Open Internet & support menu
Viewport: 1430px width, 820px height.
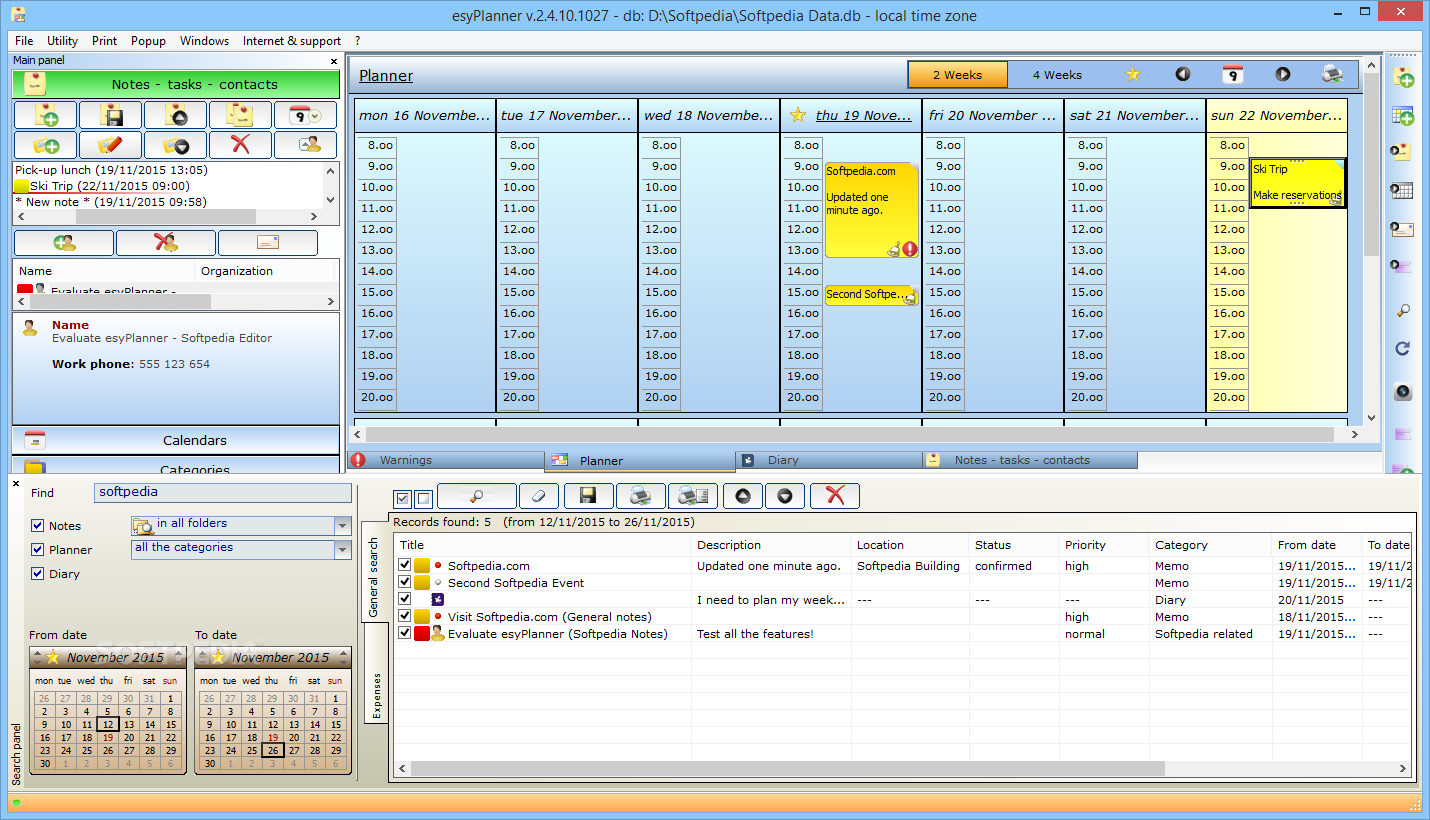[292, 41]
